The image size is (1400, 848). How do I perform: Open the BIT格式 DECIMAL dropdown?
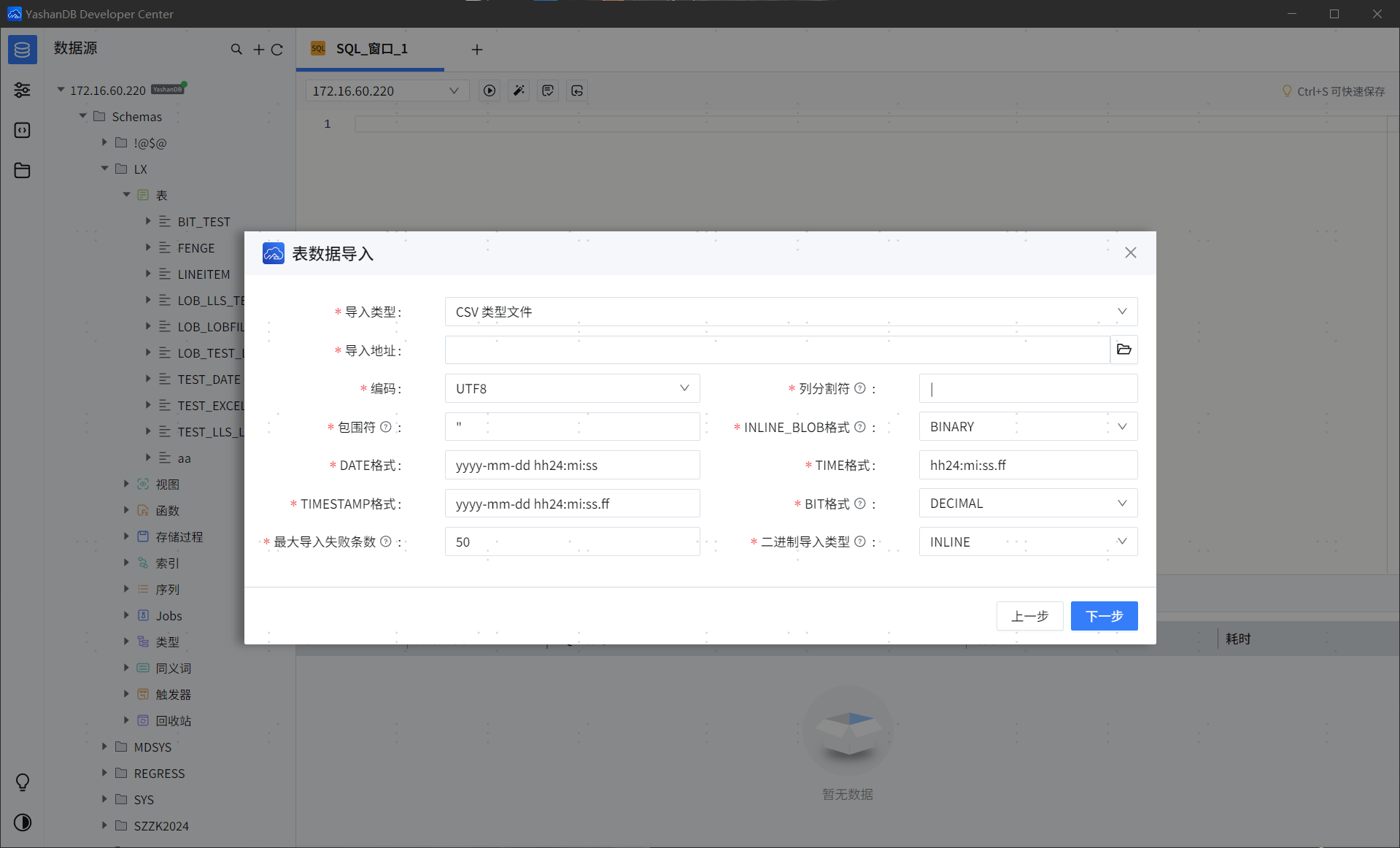pos(1027,504)
